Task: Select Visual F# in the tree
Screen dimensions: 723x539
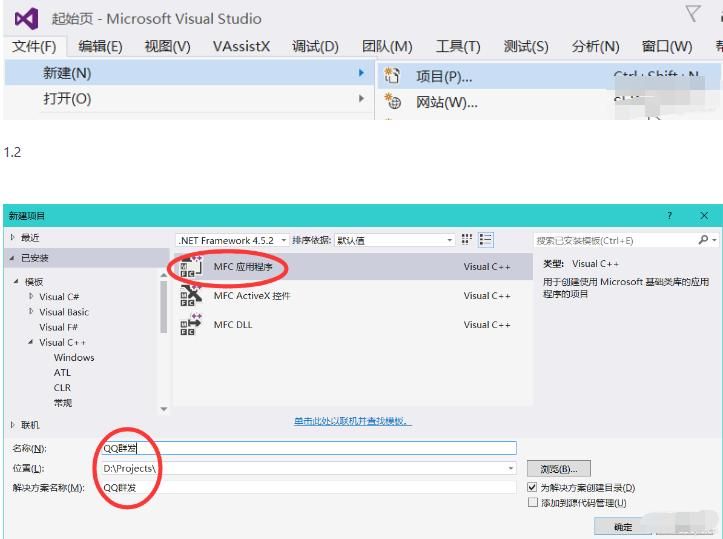Action: 58,327
